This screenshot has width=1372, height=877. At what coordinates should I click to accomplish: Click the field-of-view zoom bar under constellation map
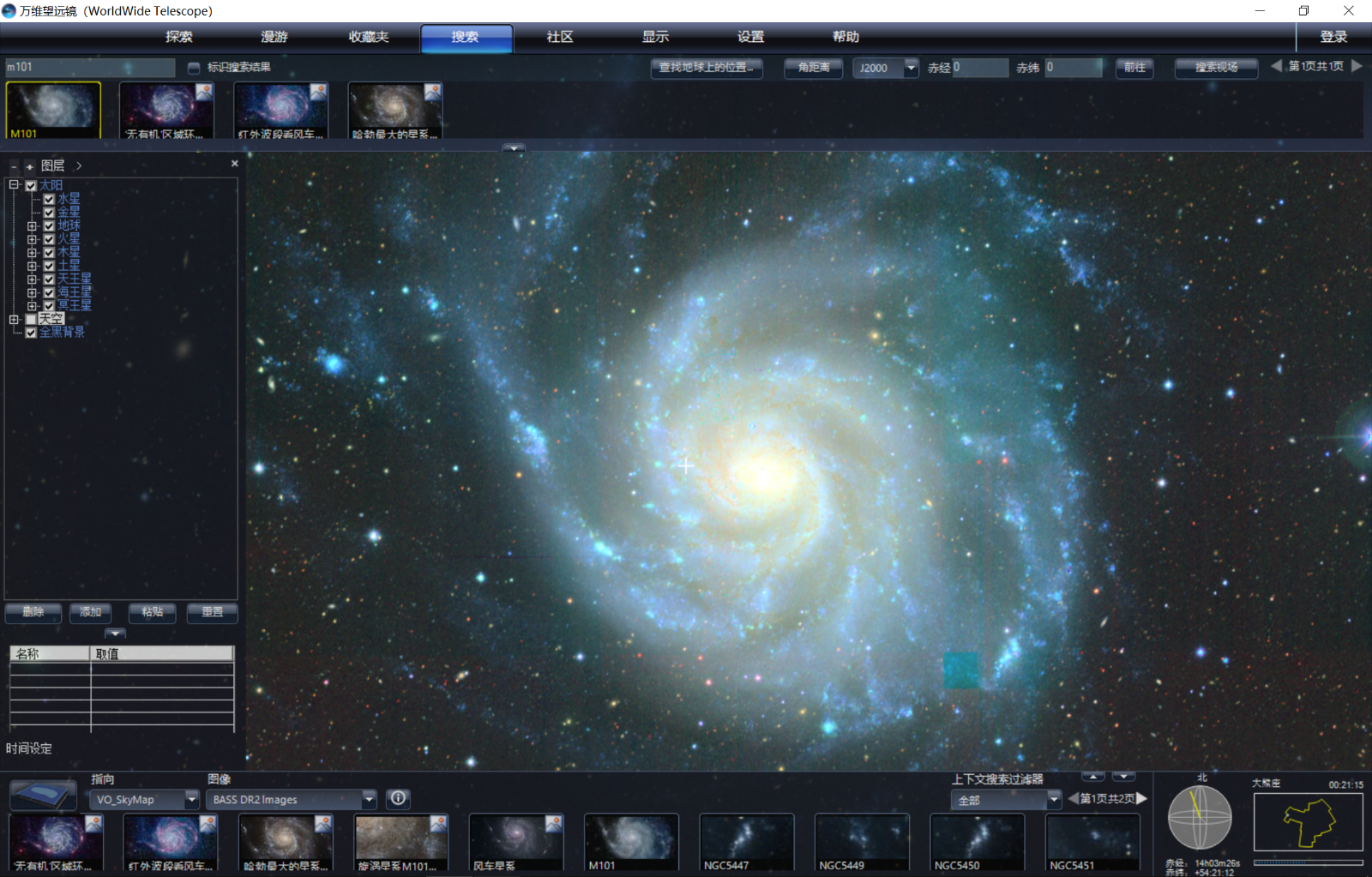point(1308,862)
